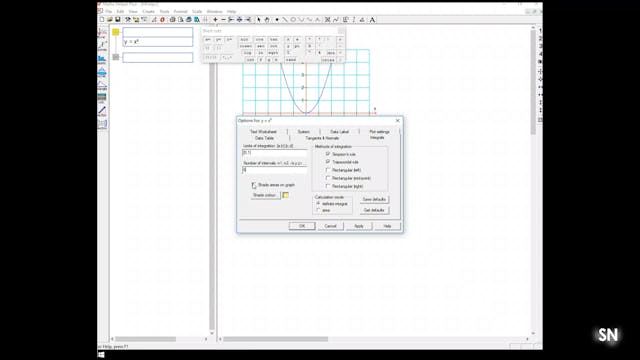640x360 pixels.
Task: Click Cancel in the options dialog
Action: (330, 226)
